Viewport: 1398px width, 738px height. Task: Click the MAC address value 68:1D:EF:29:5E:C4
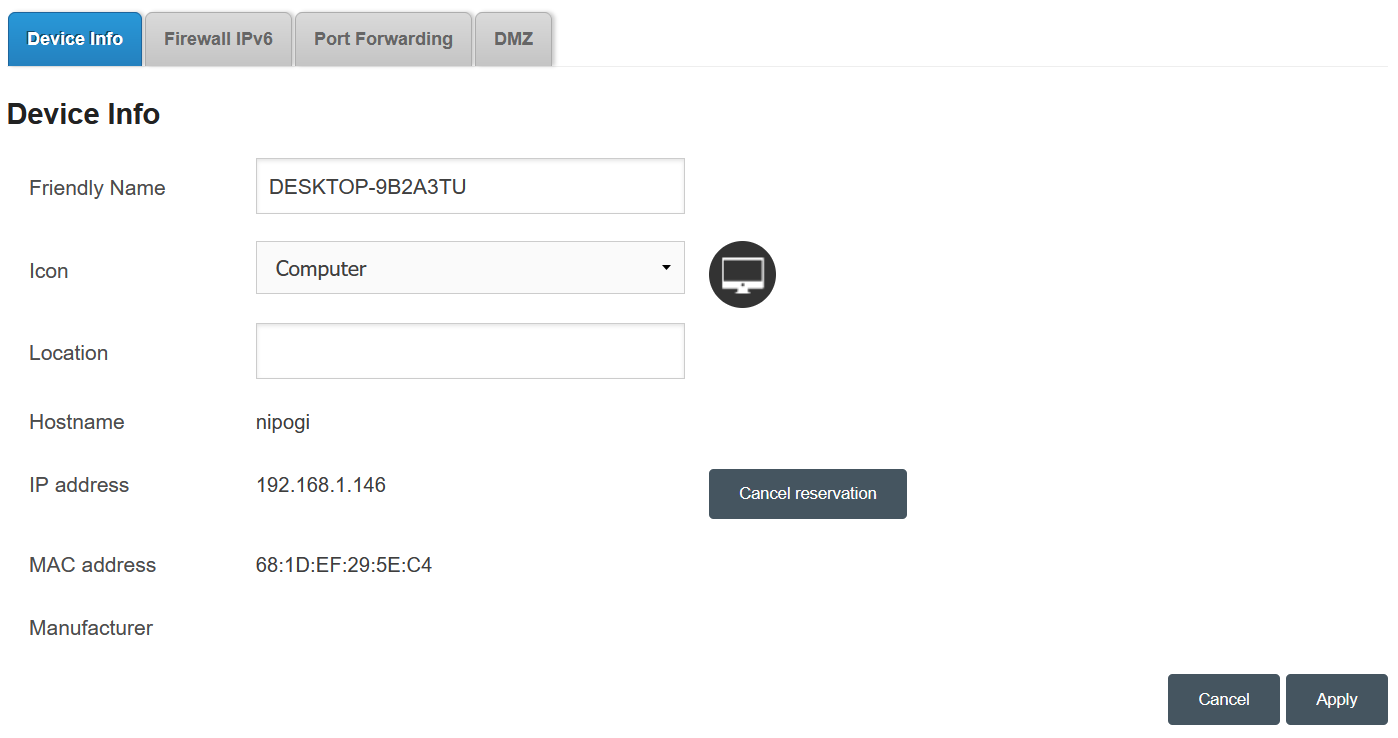344,565
